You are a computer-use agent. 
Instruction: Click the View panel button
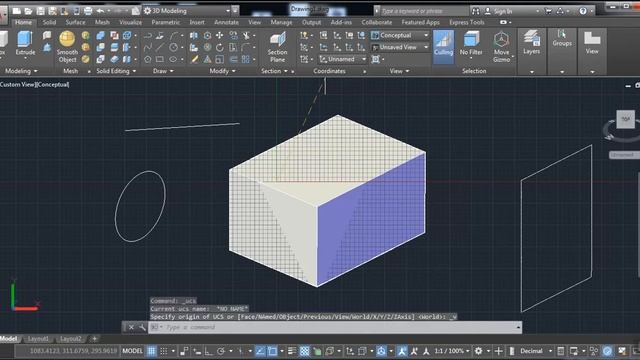[592, 42]
